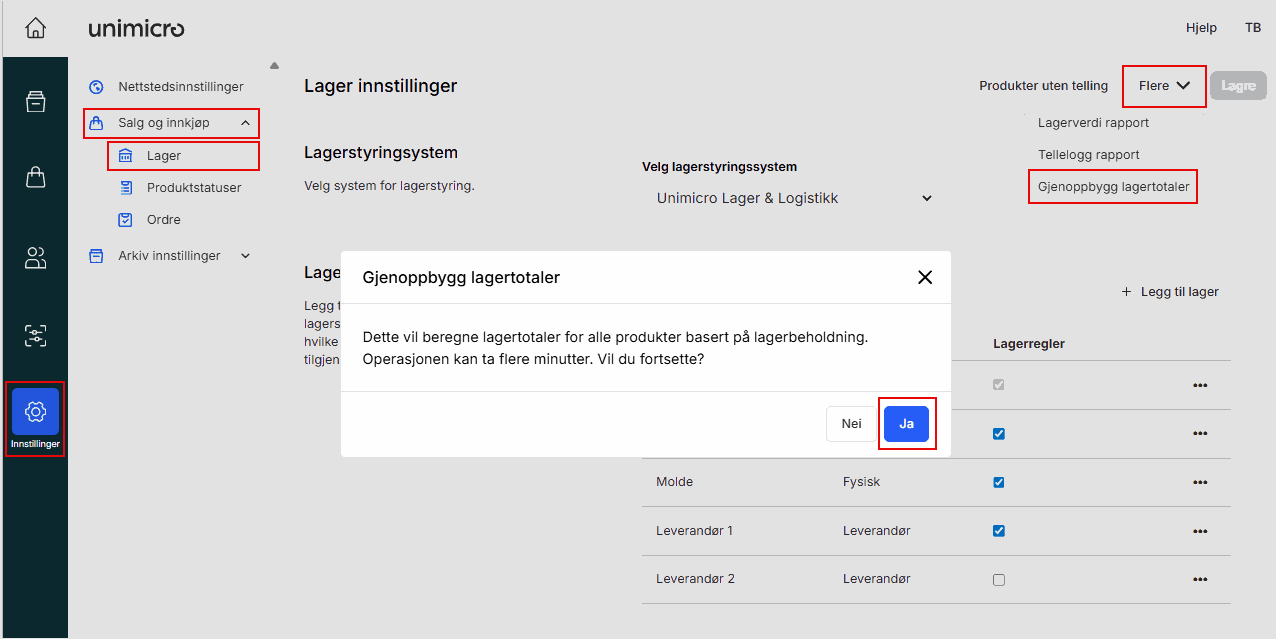Viewport: 1276px width, 639px height.
Task: Enable the Lagerregler checkbox for Leverandør 2
Action: coord(998,578)
